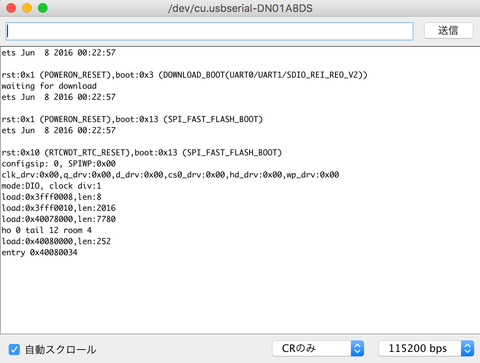Click the 'entry 0x40080034' line

coord(39,252)
